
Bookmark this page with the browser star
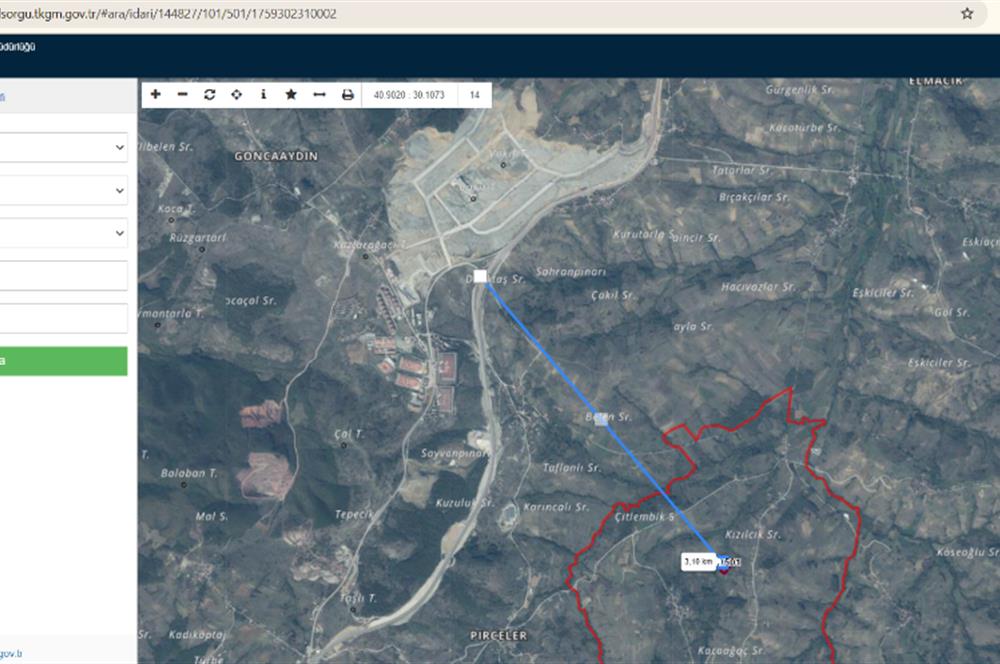click(967, 13)
